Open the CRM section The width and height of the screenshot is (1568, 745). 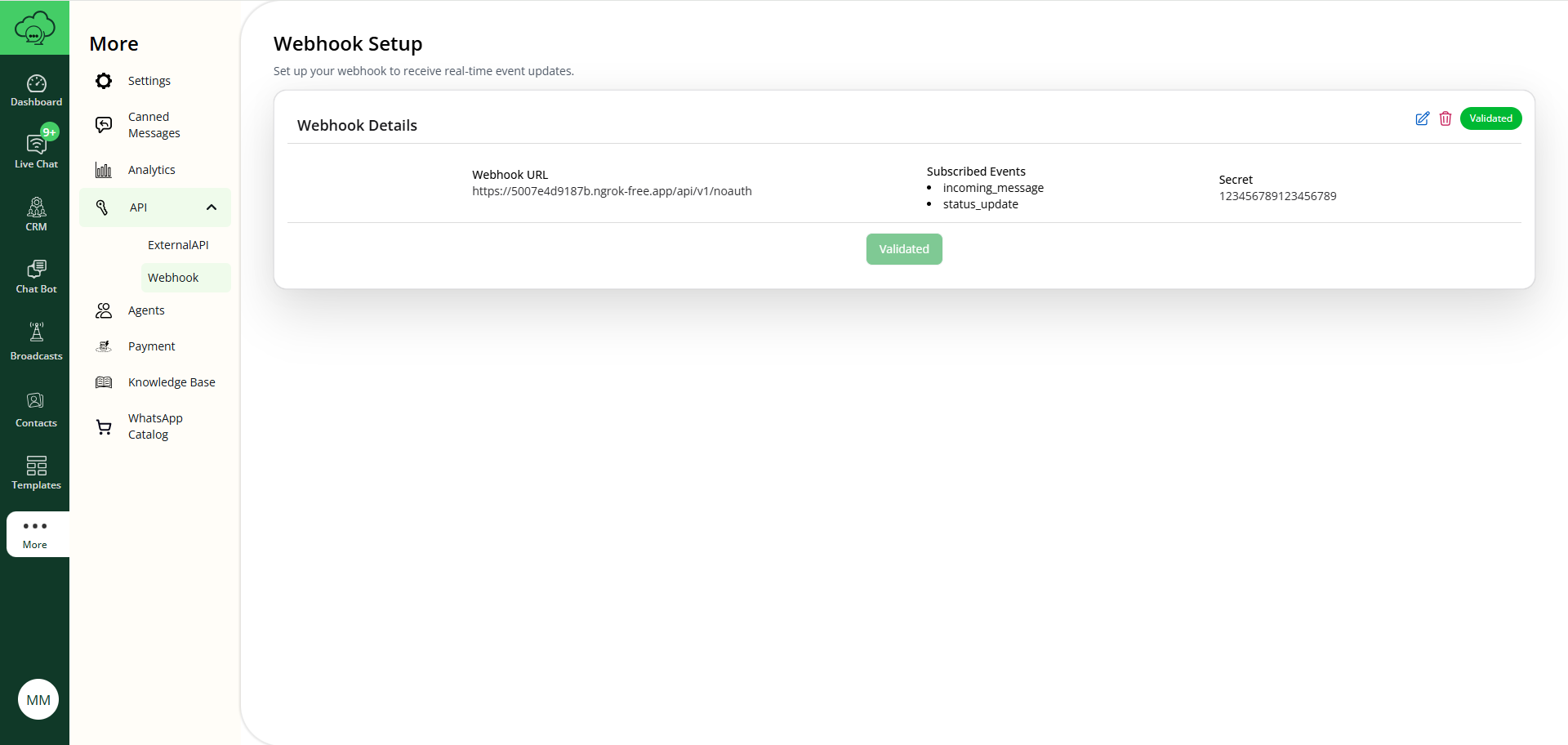pyautogui.click(x=36, y=213)
